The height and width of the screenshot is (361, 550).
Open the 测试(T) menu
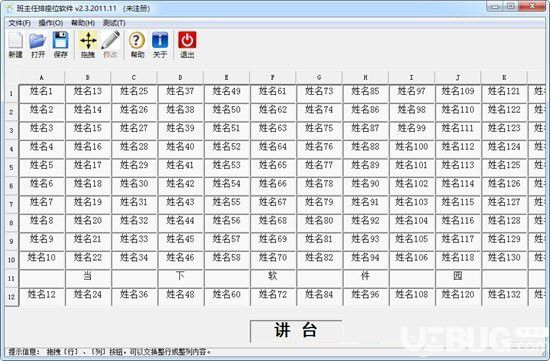point(114,23)
